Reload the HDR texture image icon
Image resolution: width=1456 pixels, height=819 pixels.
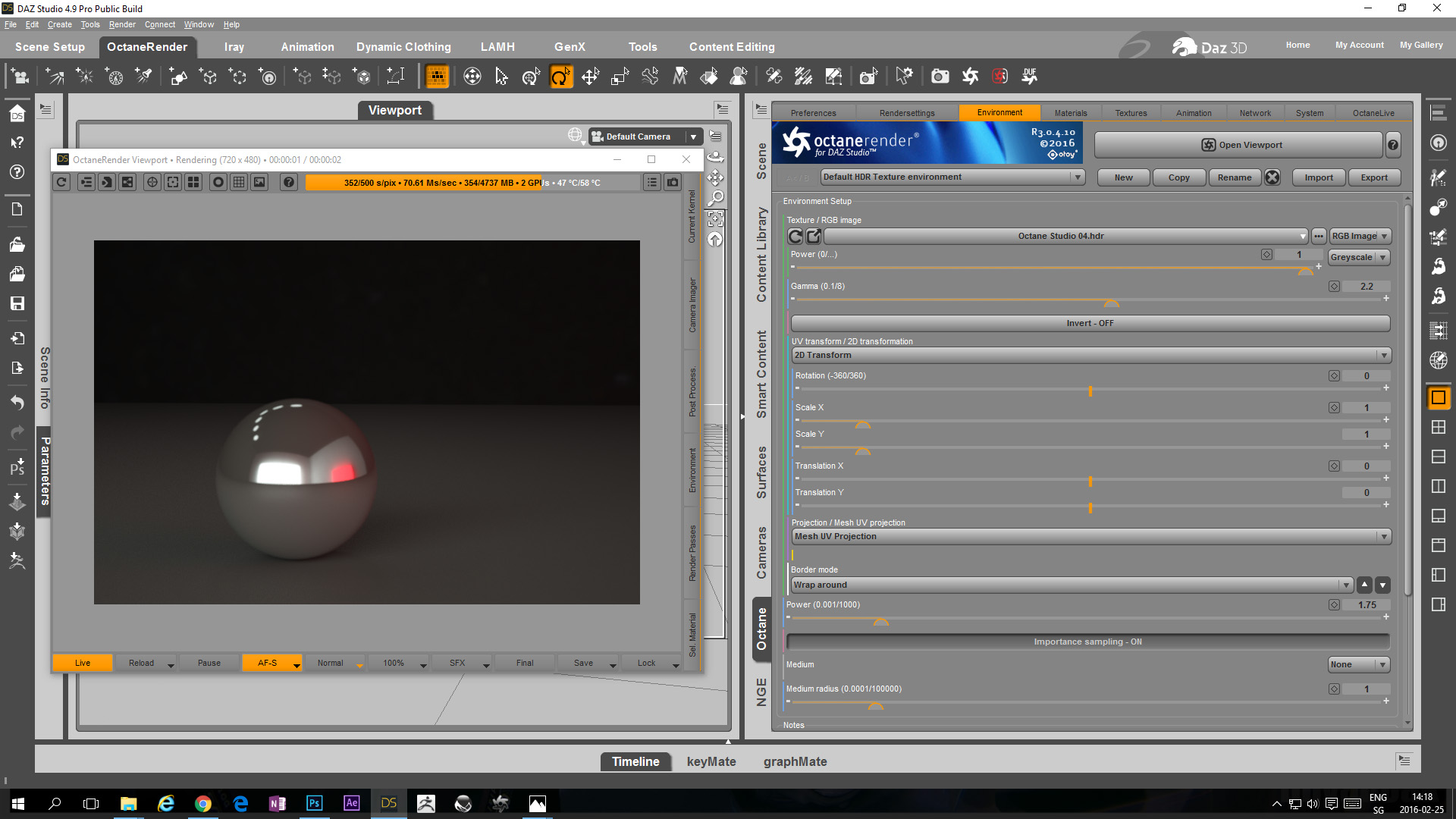pos(795,236)
